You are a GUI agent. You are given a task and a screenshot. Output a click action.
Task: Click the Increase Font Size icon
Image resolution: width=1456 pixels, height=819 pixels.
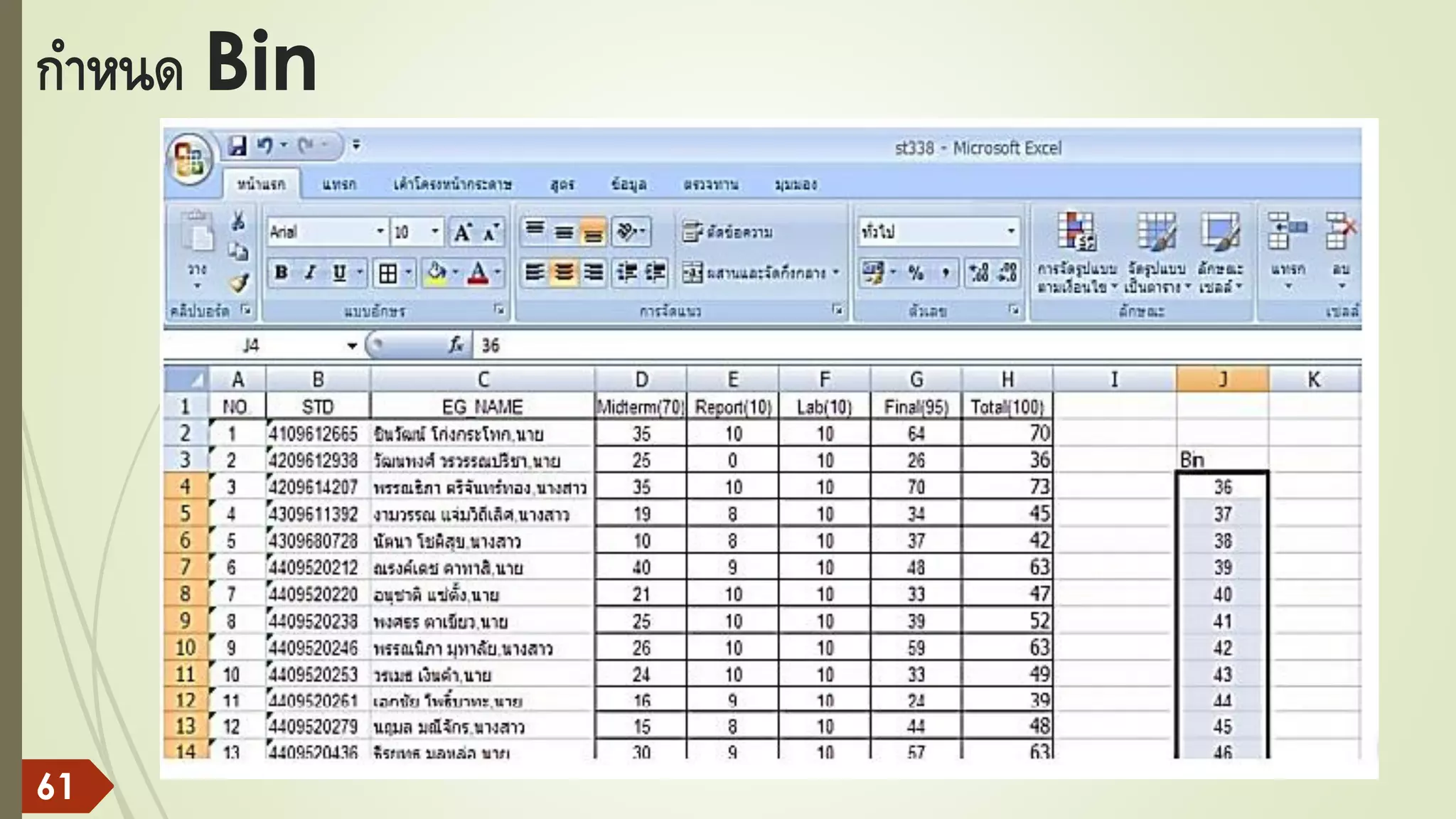463,232
